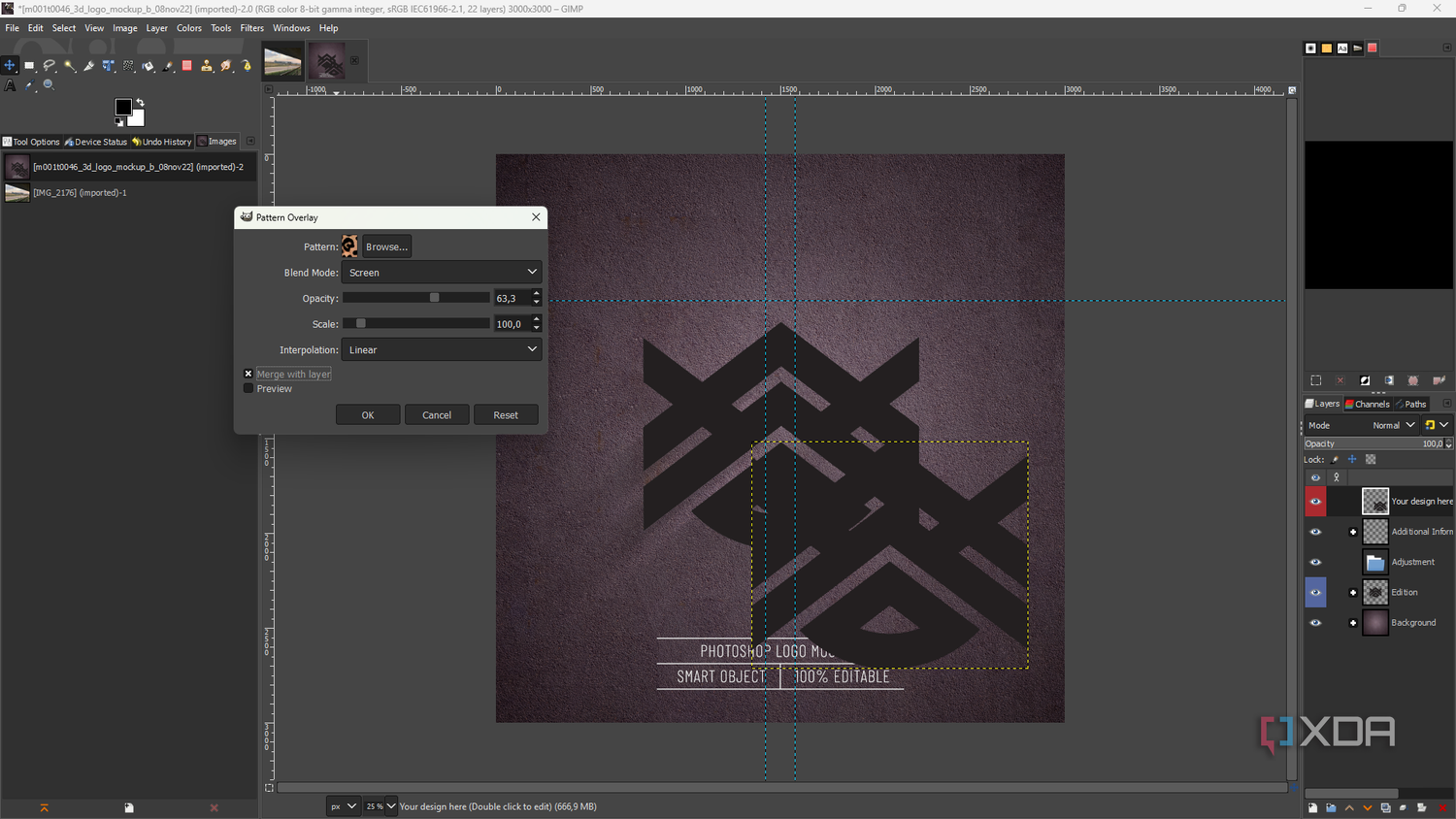Open the px unit dropdown in status bar
Screen dimensions: 1456x819
(x=343, y=806)
